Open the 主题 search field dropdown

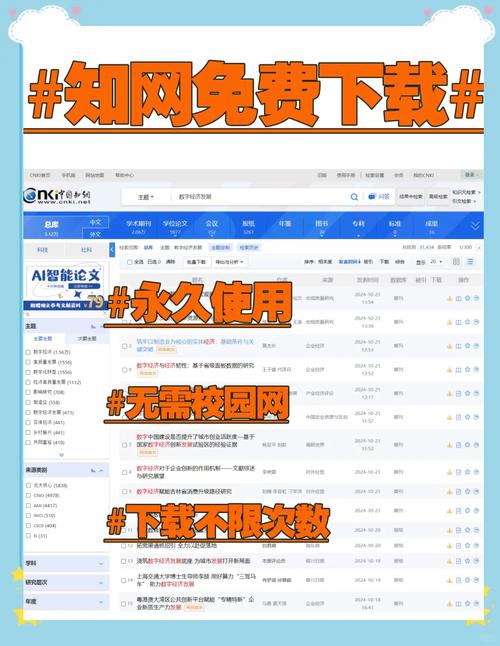pyautogui.click(x=146, y=197)
